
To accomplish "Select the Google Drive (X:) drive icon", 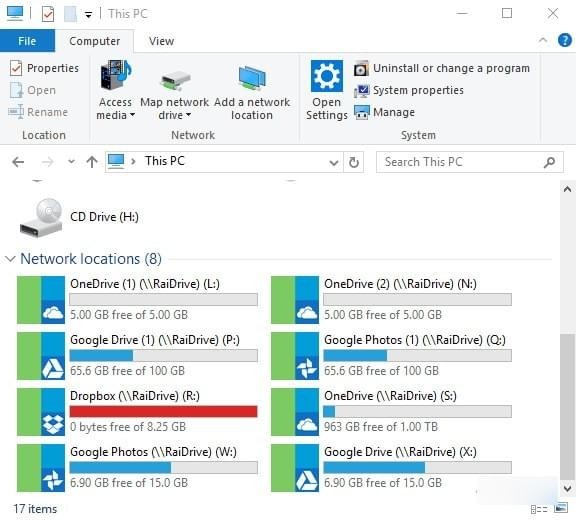I will pos(295,468).
